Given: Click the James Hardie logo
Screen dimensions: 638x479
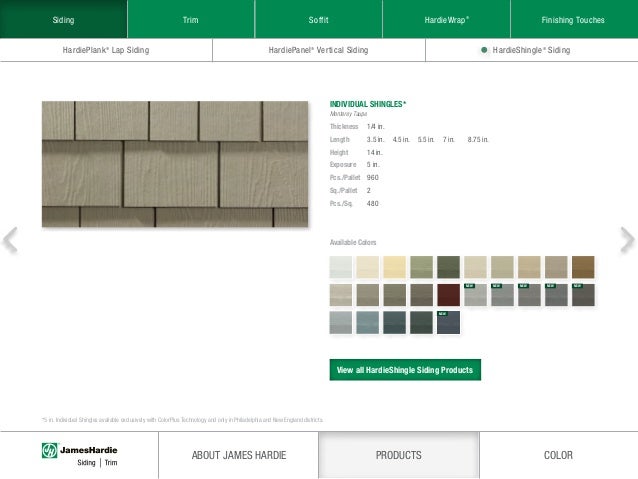Looking at the screenshot, I should pyautogui.click(x=79, y=455).
